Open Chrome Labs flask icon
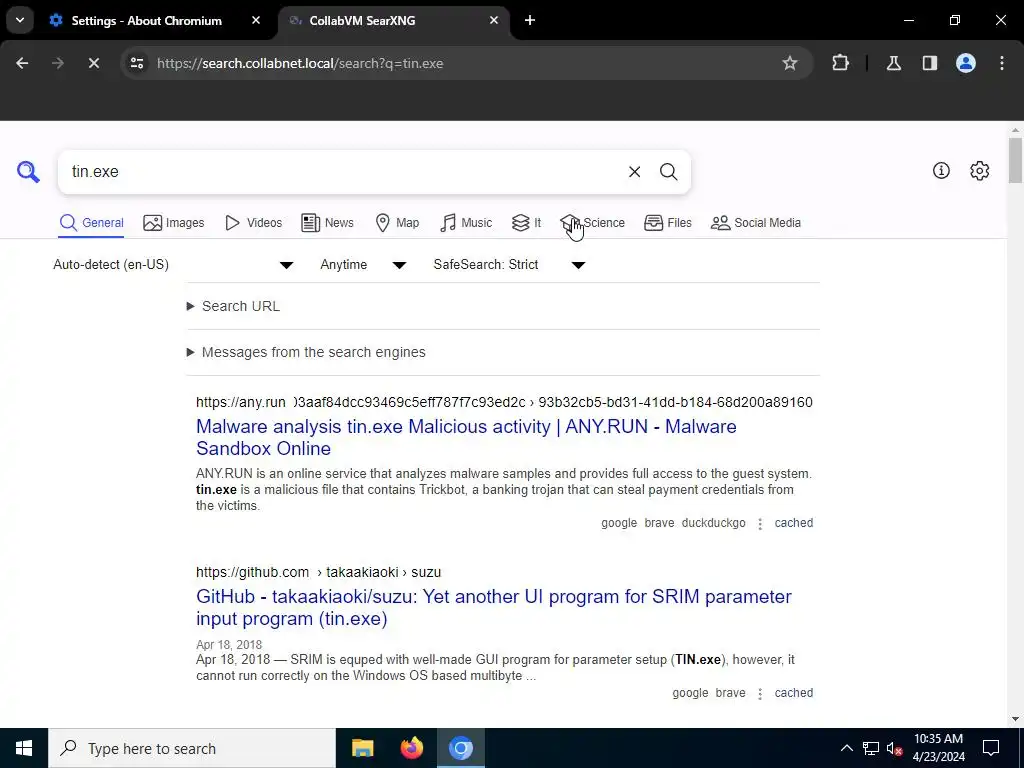1024x768 pixels. pyautogui.click(x=893, y=63)
